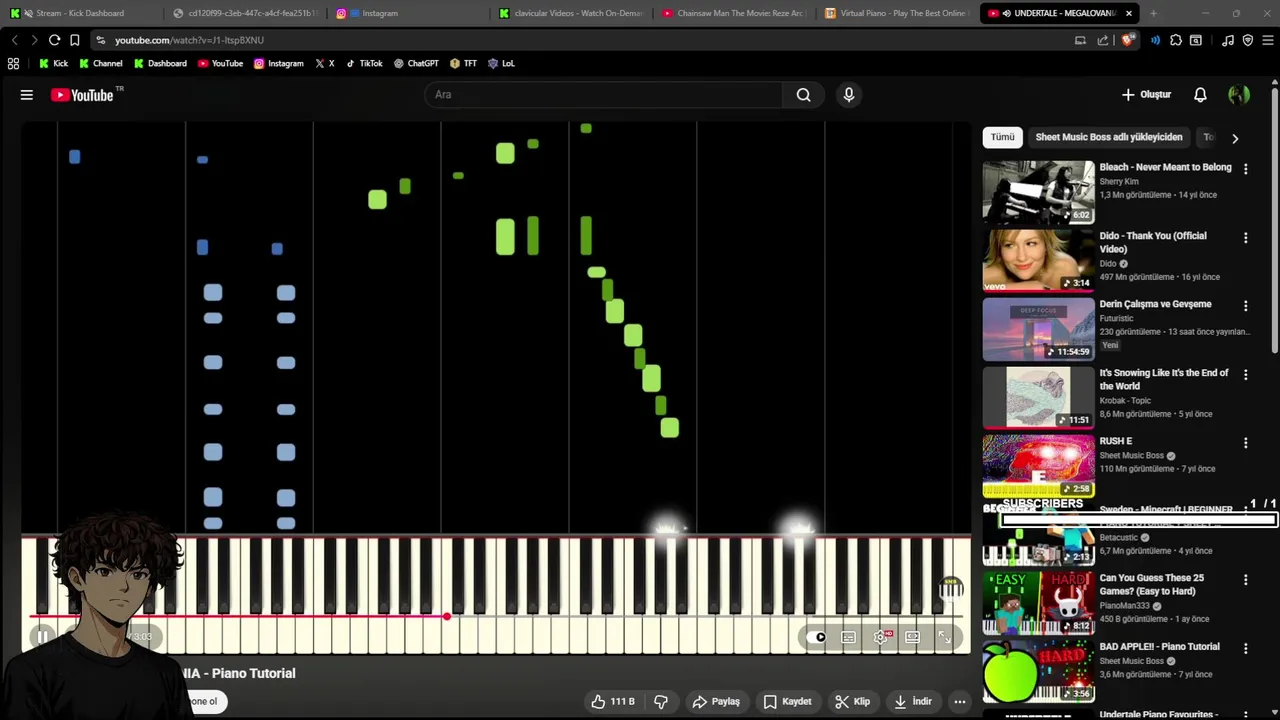Click the İndir download button
This screenshot has height=720, width=1280.
(912, 701)
